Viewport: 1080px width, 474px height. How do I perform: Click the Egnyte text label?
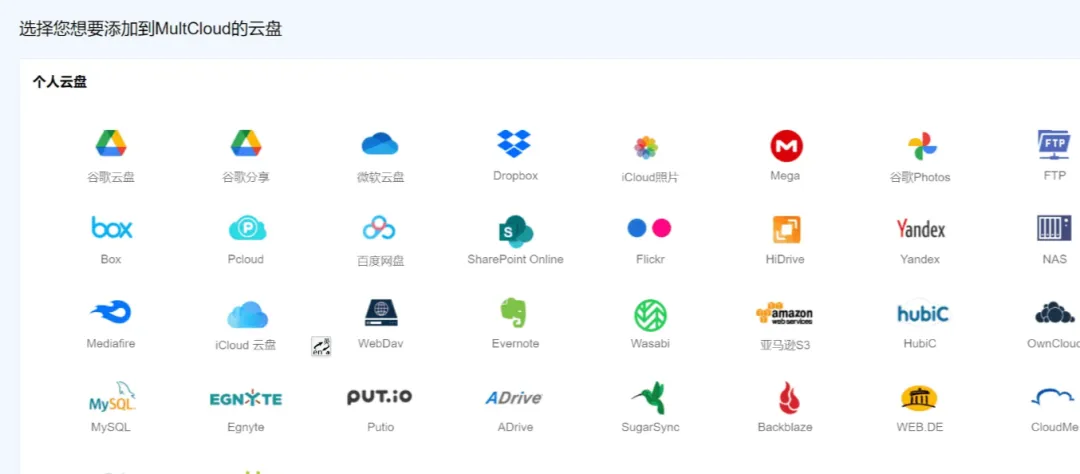(x=246, y=427)
